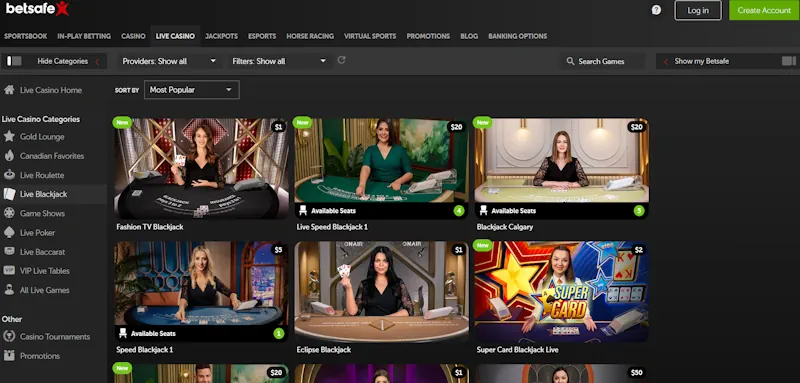Toggle the Hide Categories switch
Screen dimensions: 800x383
(14, 61)
